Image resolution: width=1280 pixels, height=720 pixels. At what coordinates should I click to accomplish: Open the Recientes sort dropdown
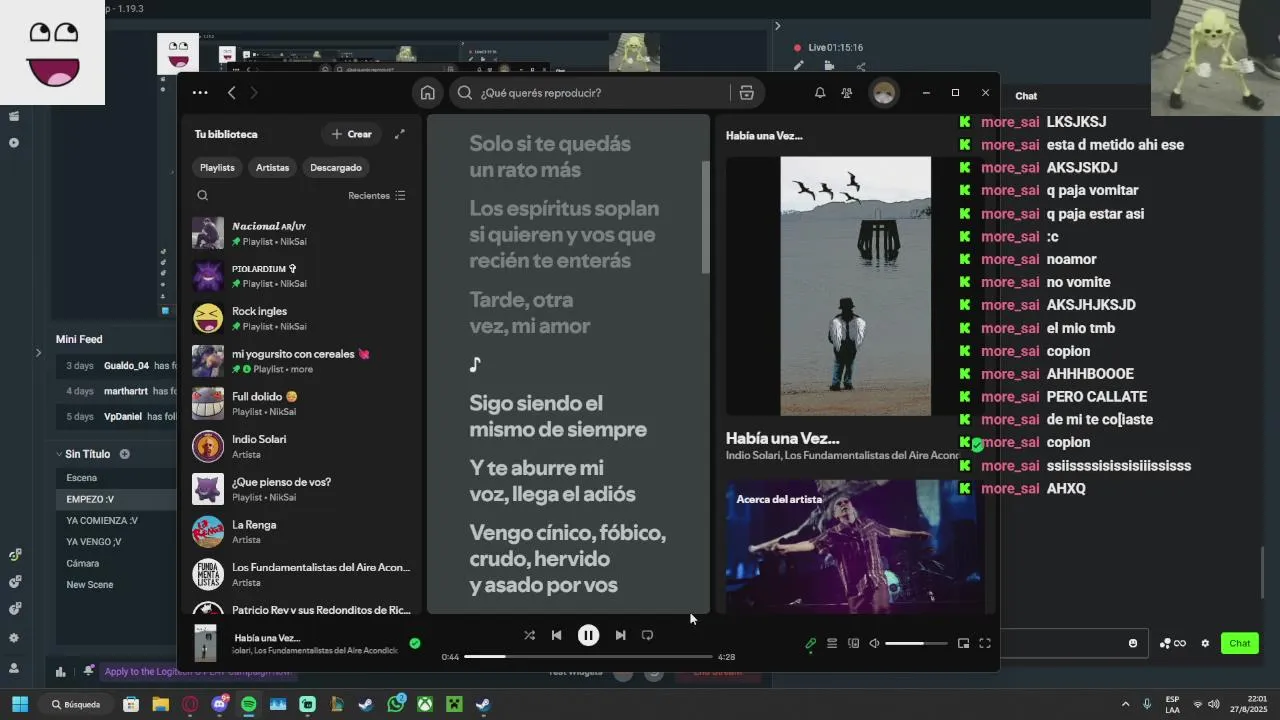point(377,196)
